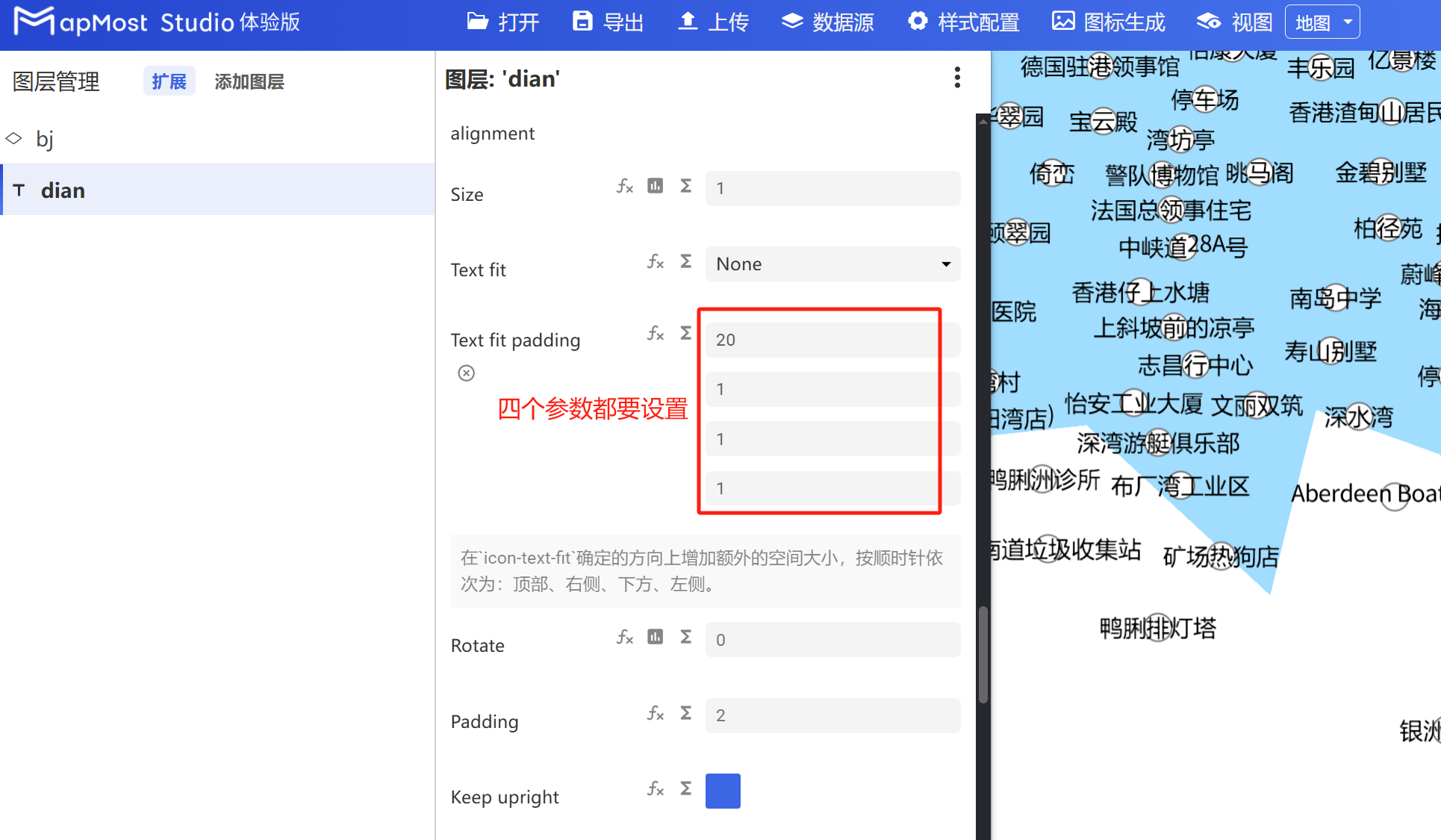Click the fx expression icon beside Size
The width and height of the screenshot is (1441, 840).
[624, 187]
